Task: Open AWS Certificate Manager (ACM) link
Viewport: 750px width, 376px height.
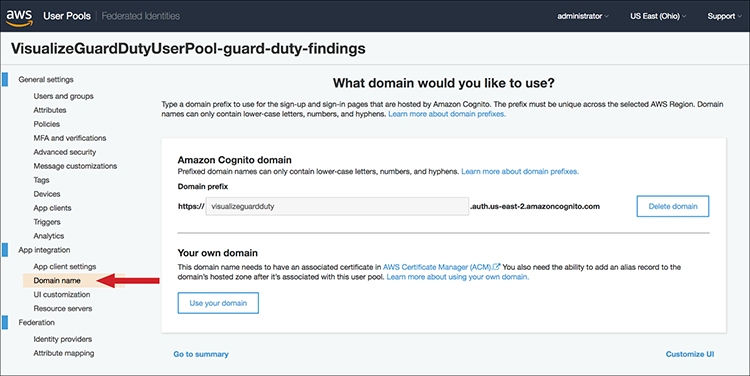Action: click(438, 267)
